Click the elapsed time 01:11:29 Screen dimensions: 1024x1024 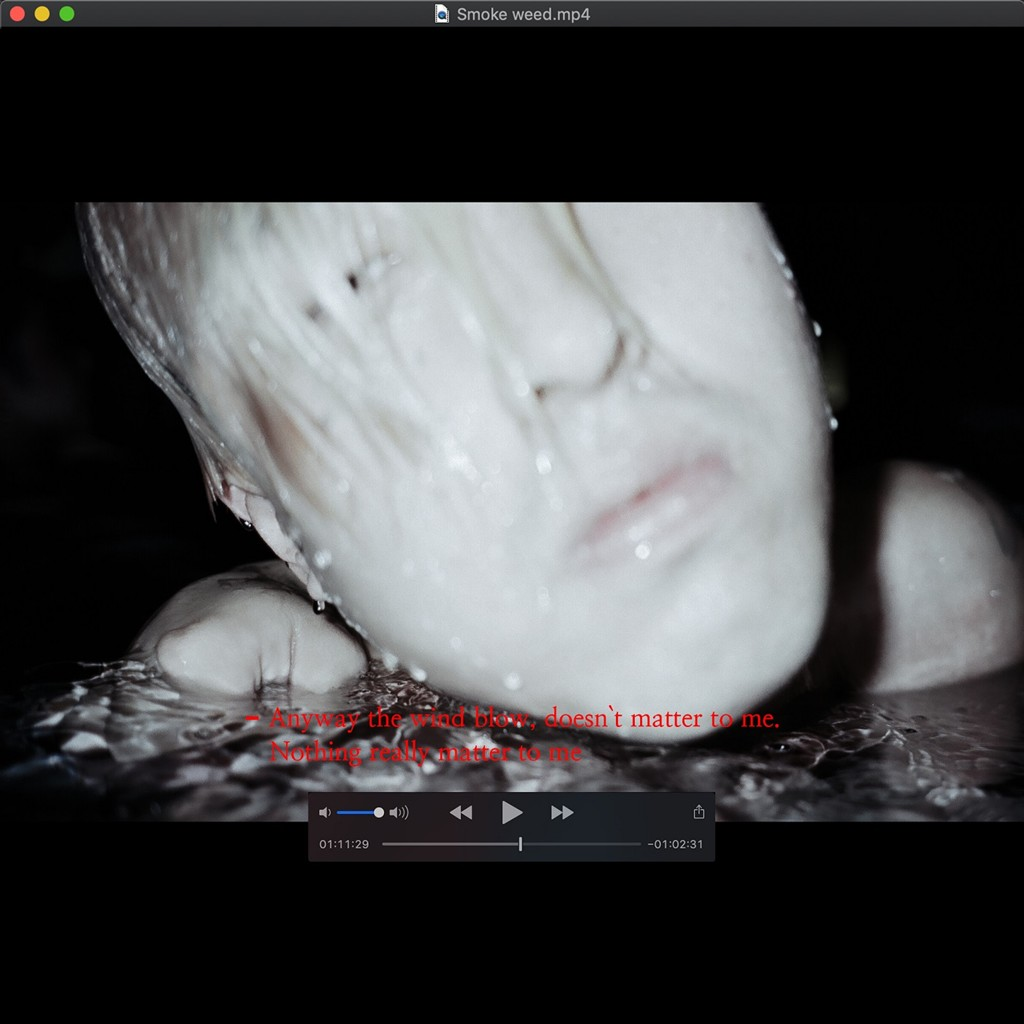344,844
